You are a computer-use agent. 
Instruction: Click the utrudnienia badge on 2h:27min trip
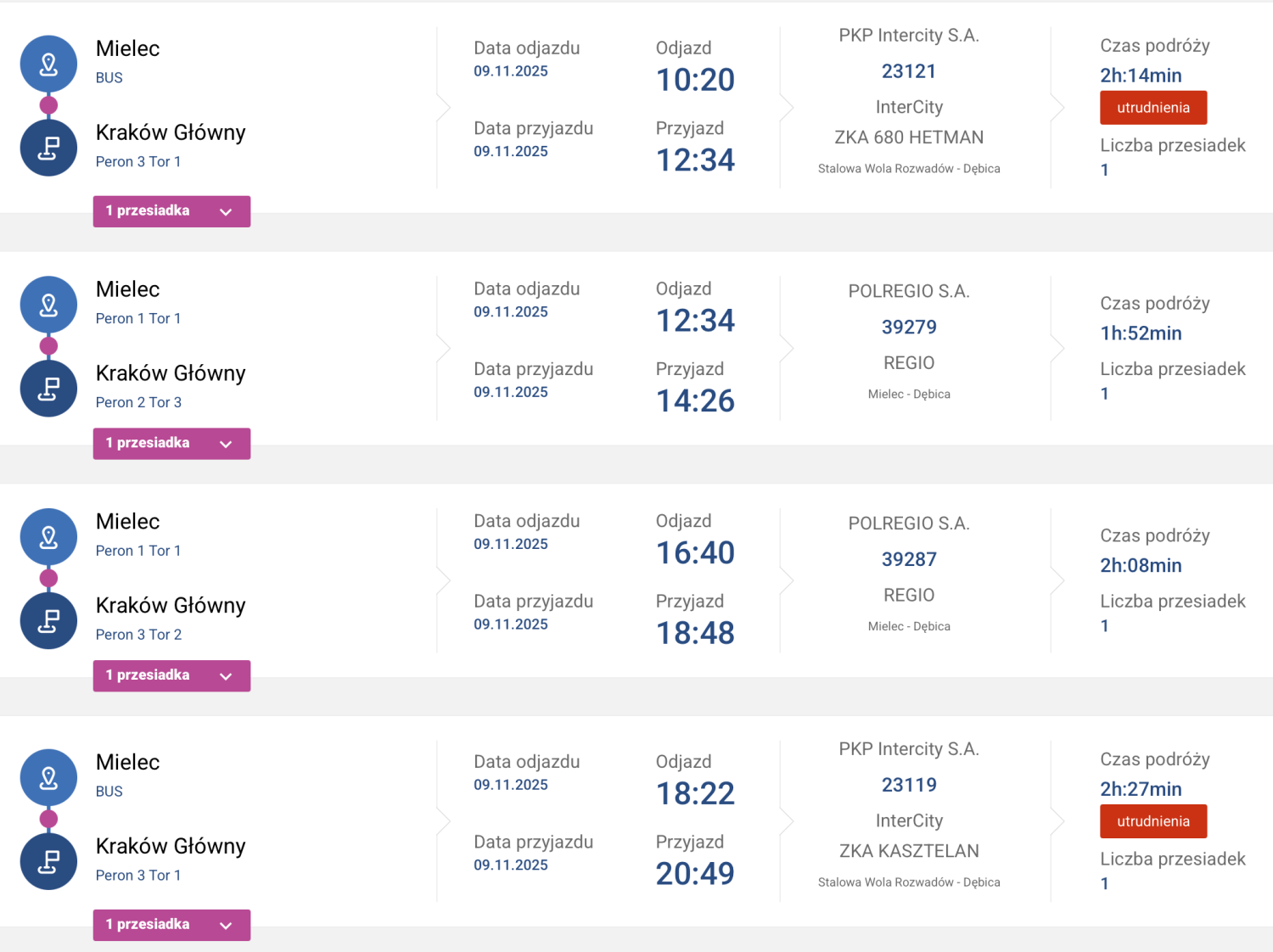click(x=1152, y=821)
